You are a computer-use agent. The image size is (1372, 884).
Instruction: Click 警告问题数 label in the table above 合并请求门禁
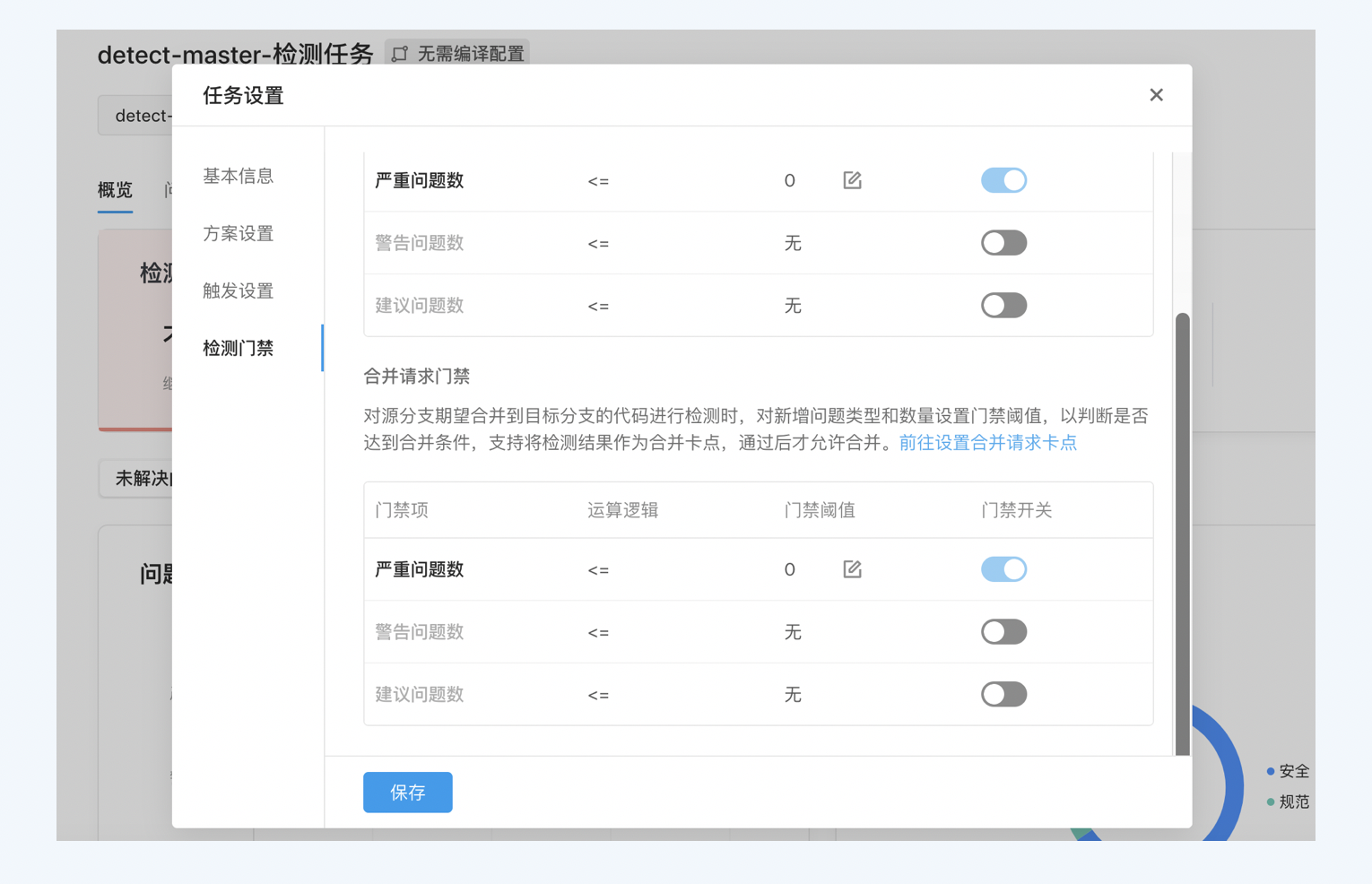coord(420,243)
